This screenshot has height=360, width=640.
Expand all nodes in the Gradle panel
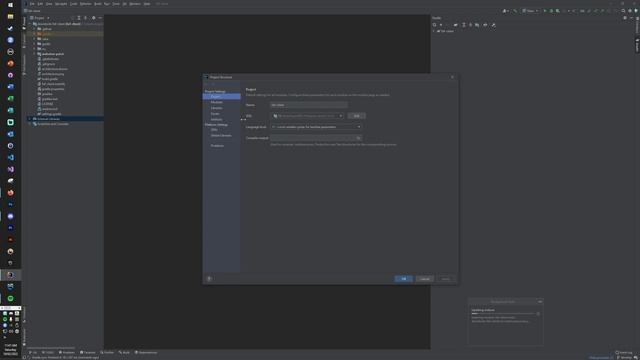464,25
